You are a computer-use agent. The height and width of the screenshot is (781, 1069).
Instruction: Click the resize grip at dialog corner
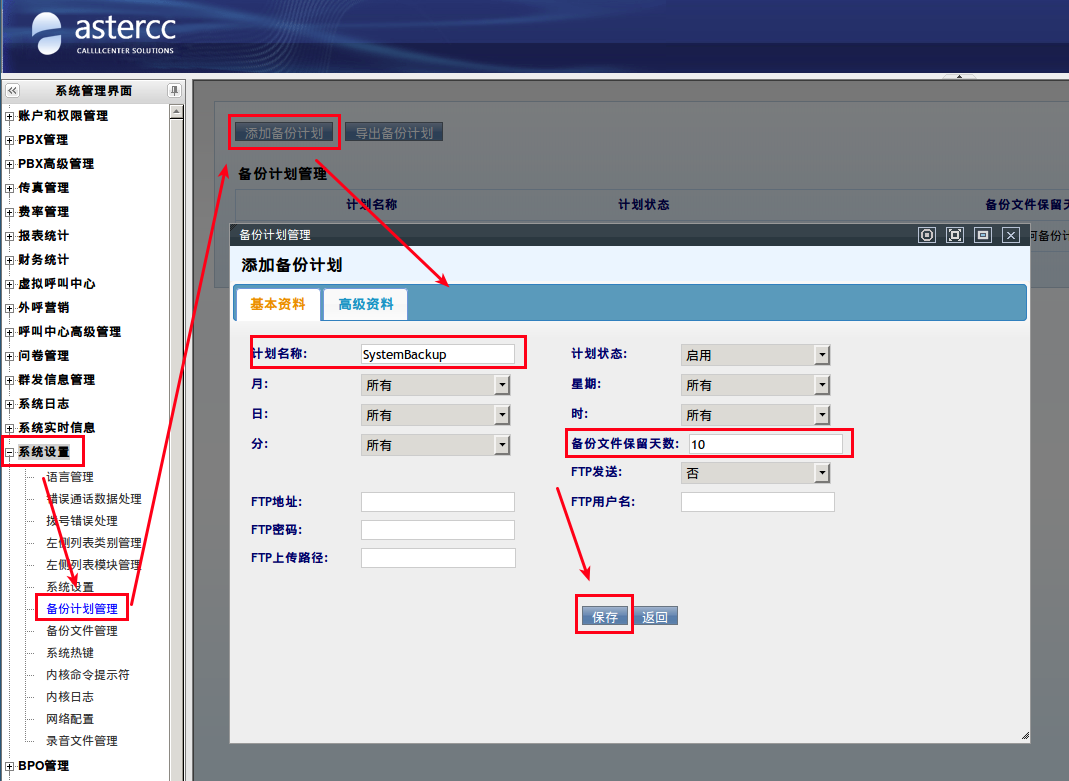(x=1024, y=736)
